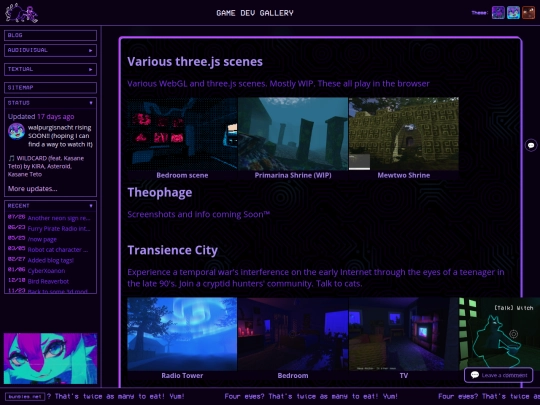Open the '/now page' recent post

pyautogui.click(x=42, y=239)
